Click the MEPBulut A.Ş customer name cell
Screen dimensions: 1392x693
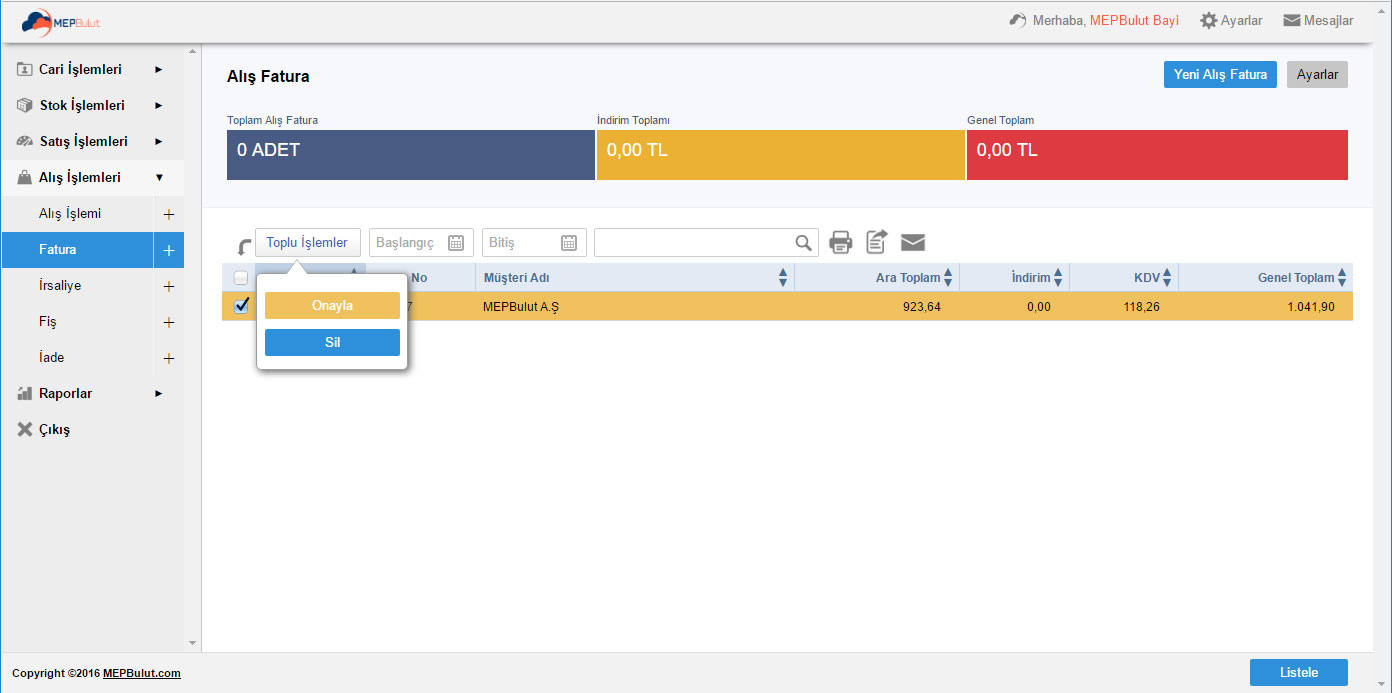coord(521,307)
